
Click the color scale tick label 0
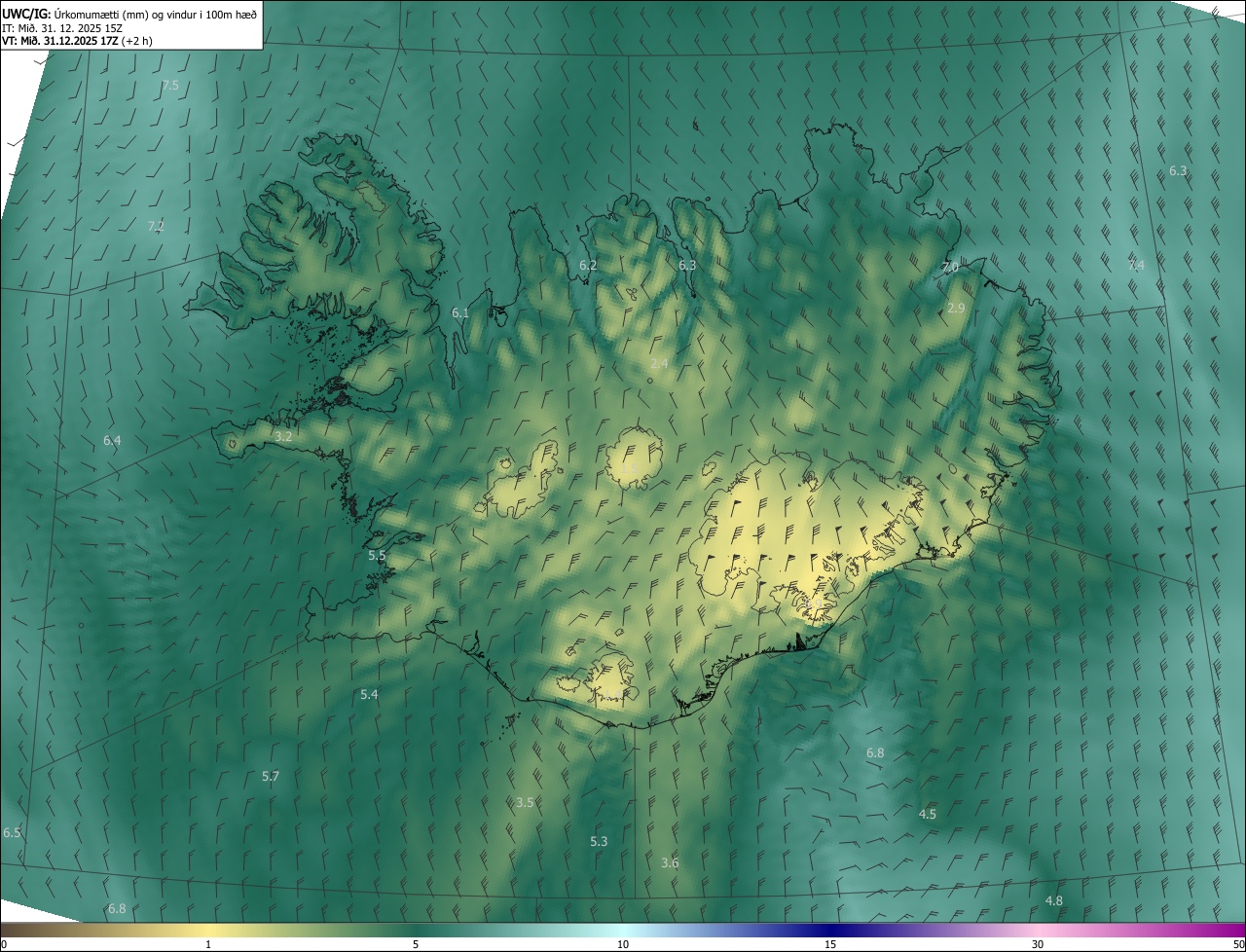coord(4,944)
